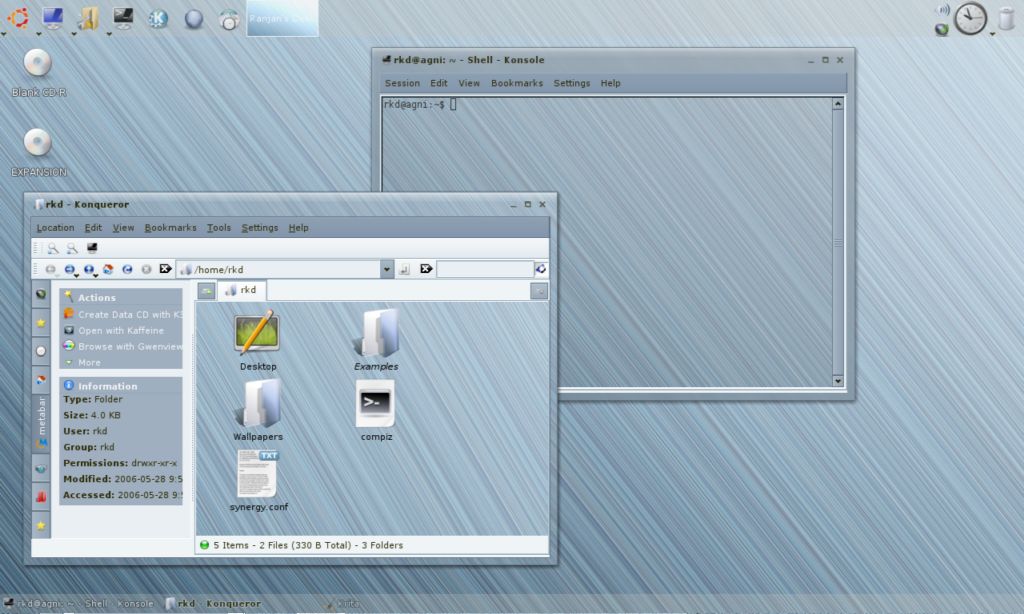Open the Examples folder
Image resolution: width=1024 pixels, height=614 pixels.
[x=376, y=340]
